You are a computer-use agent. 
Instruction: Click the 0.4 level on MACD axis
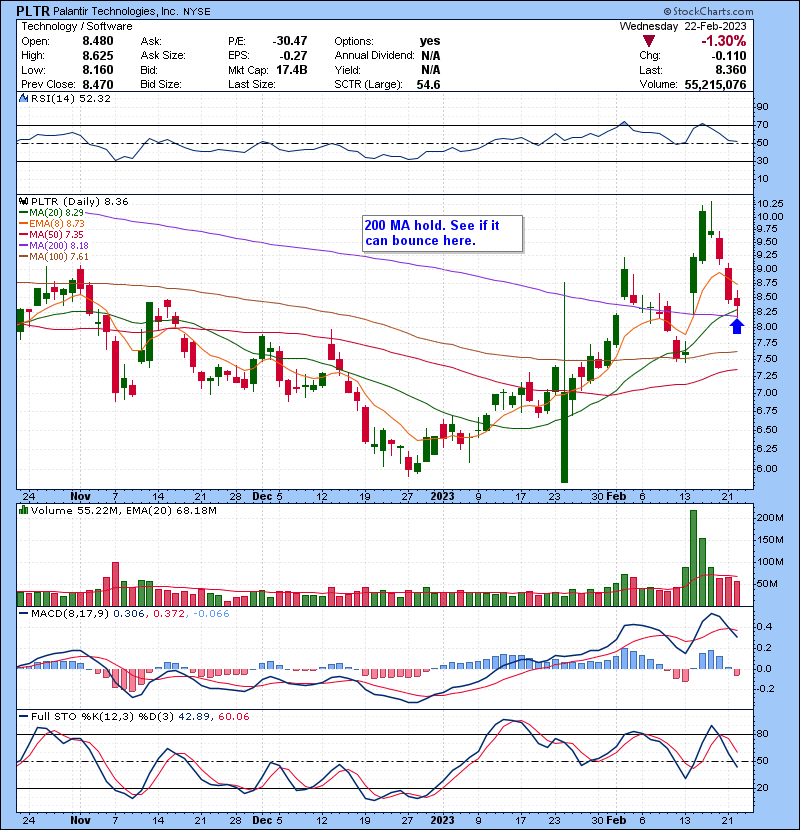click(766, 627)
